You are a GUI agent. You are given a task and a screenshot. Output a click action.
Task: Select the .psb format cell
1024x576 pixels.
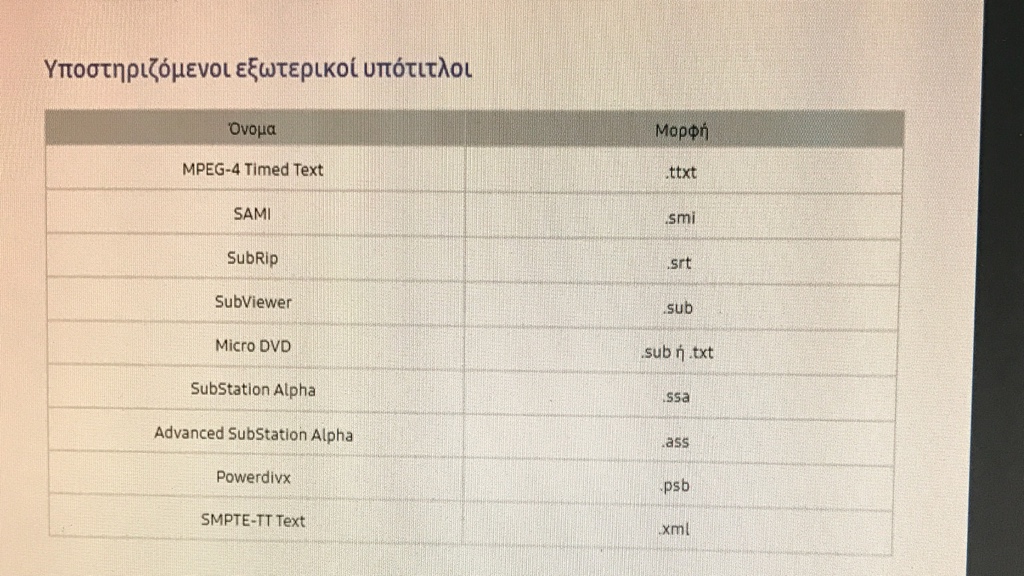[675, 486]
